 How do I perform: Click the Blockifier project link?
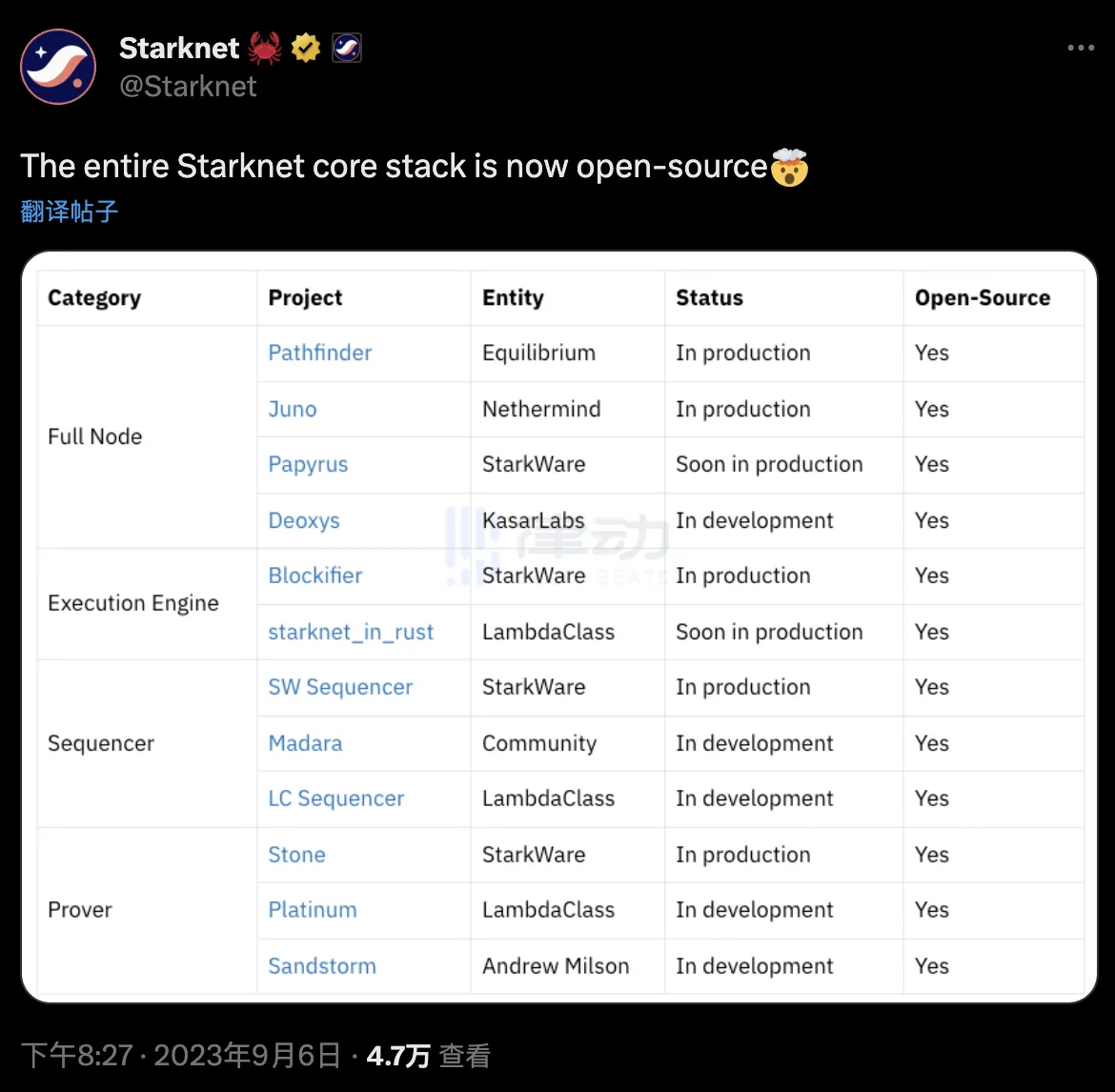coord(315,576)
